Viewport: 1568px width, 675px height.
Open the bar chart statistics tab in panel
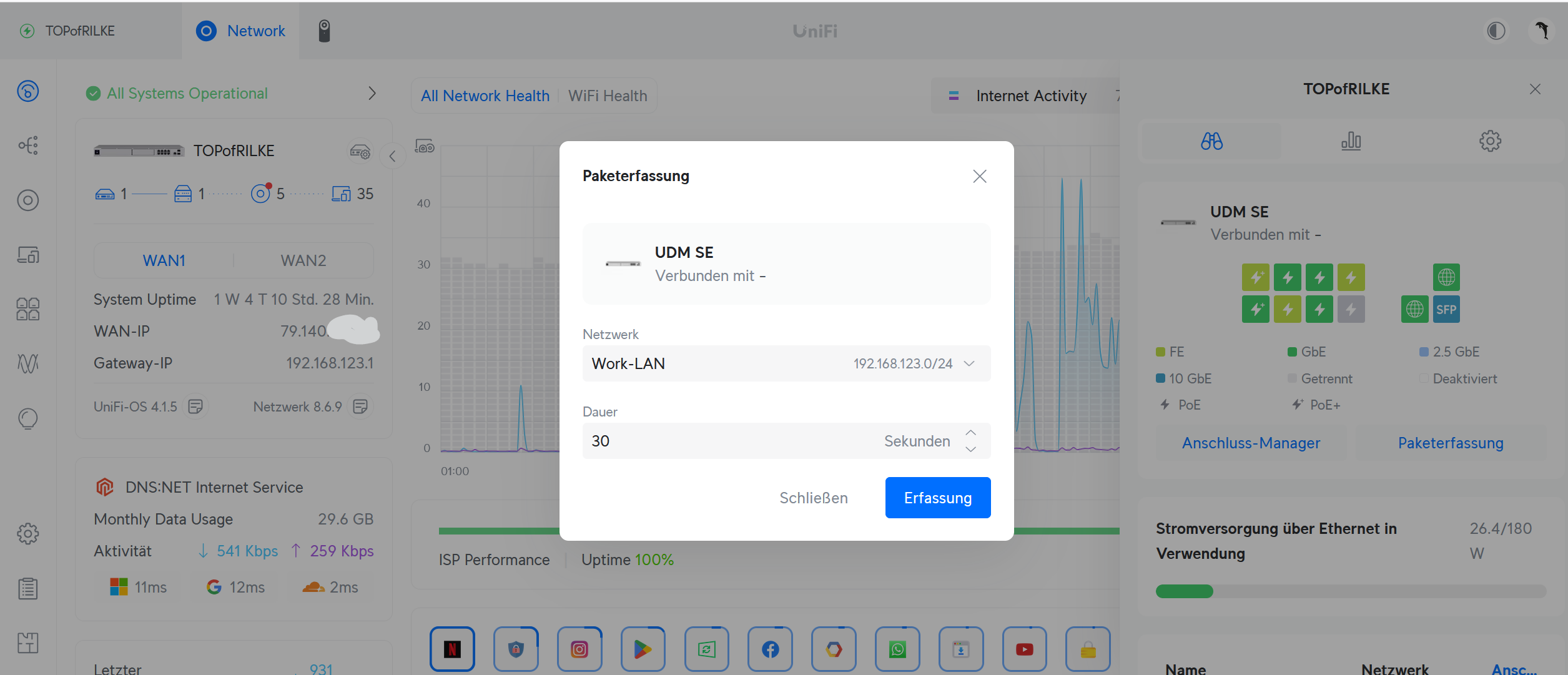pos(1351,140)
